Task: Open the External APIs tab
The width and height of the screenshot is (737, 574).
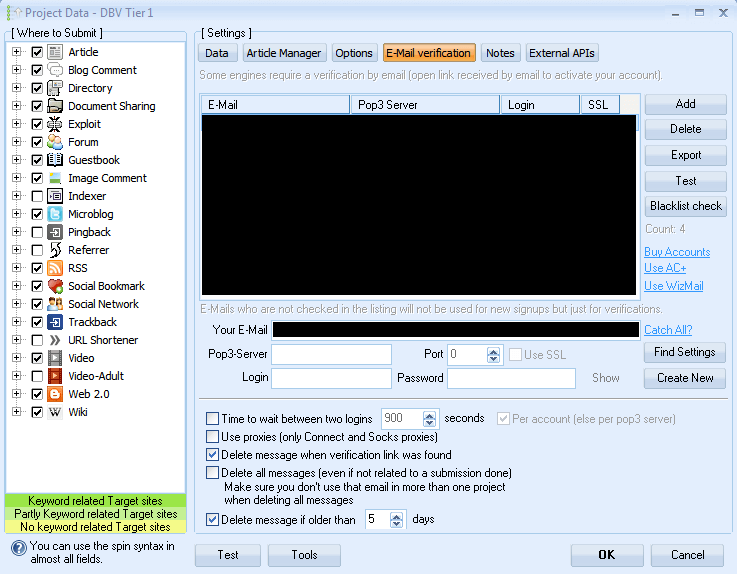Action: pyautogui.click(x=562, y=53)
